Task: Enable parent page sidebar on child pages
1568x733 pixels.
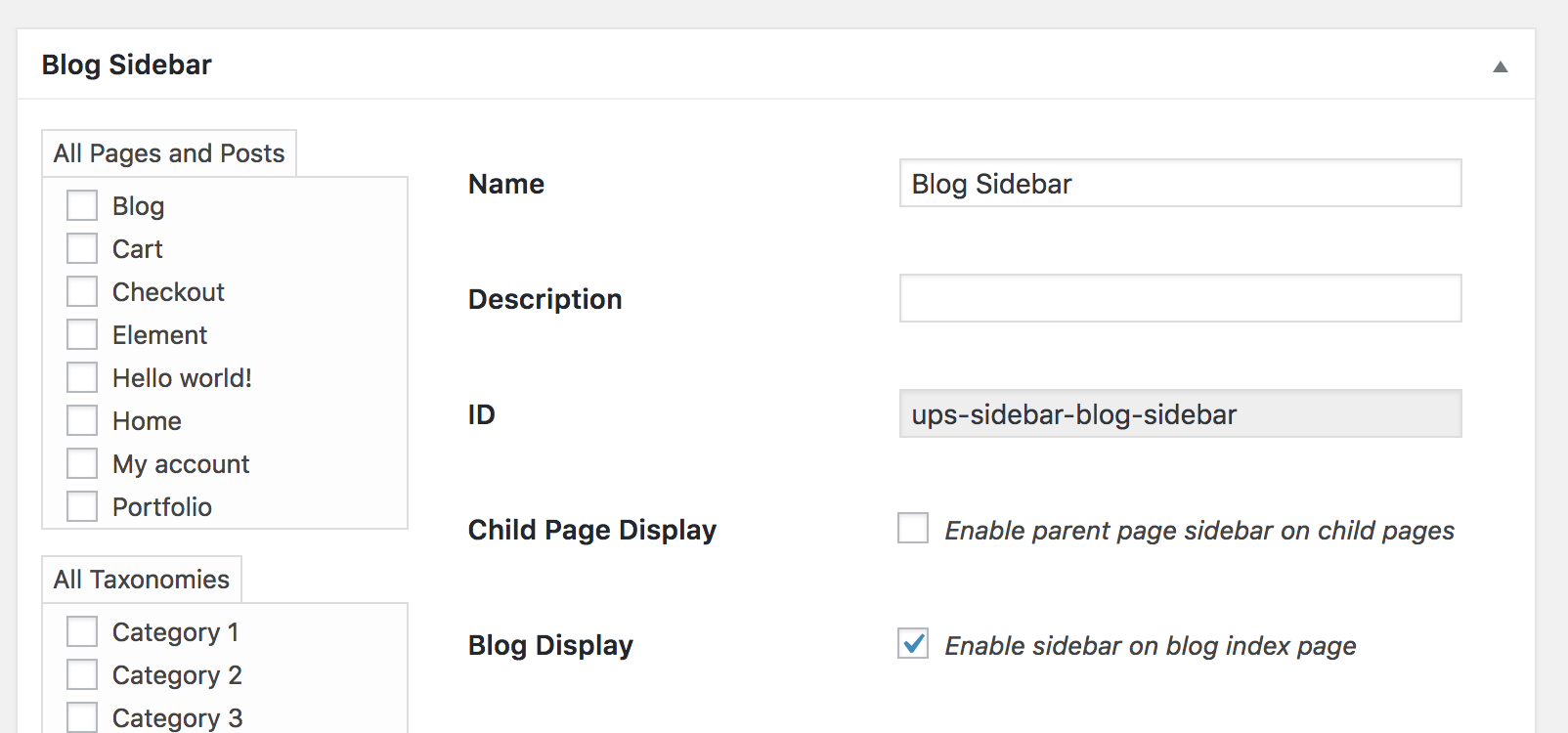Action: click(913, 529)
